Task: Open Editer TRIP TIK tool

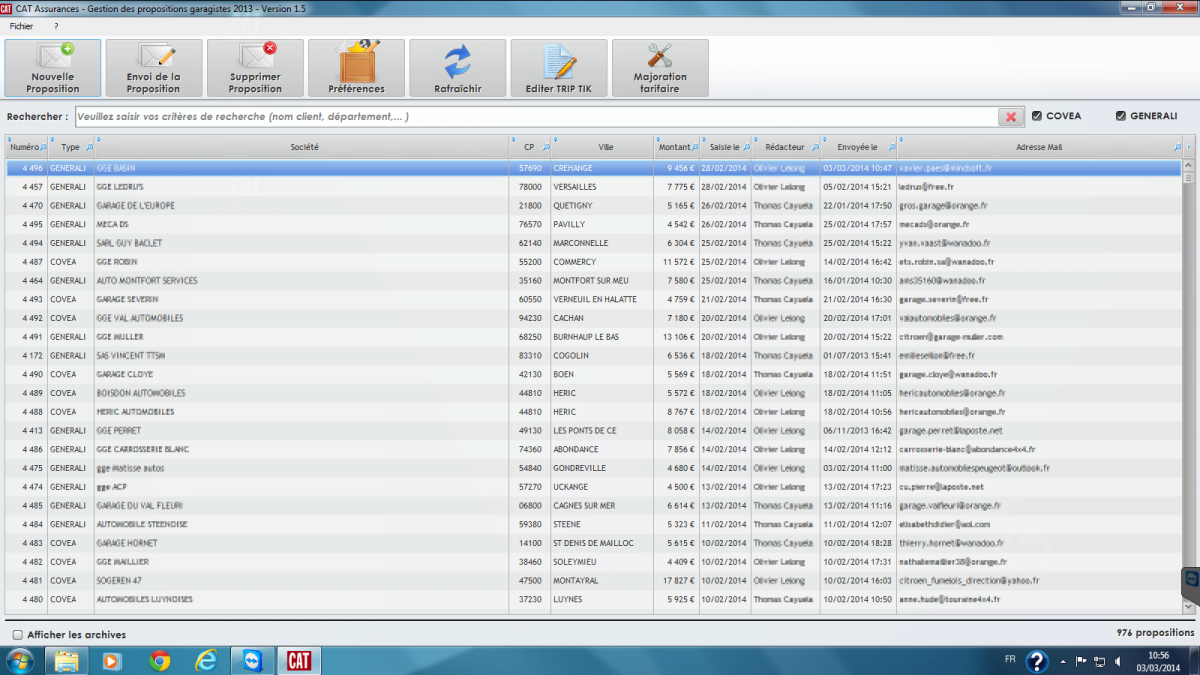Action: coord(559,68)
